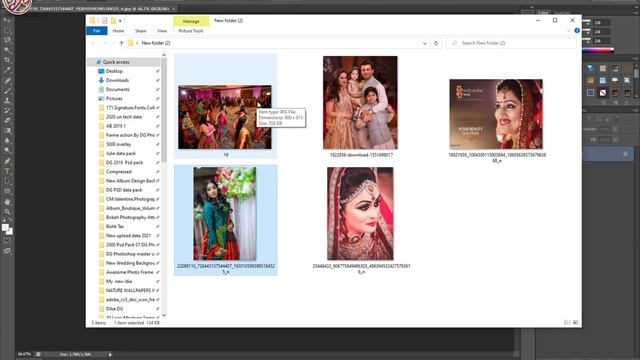Screen dimensions: 640x360
Task: Select the History Brush tool
Action: click(x=7, y=111)
